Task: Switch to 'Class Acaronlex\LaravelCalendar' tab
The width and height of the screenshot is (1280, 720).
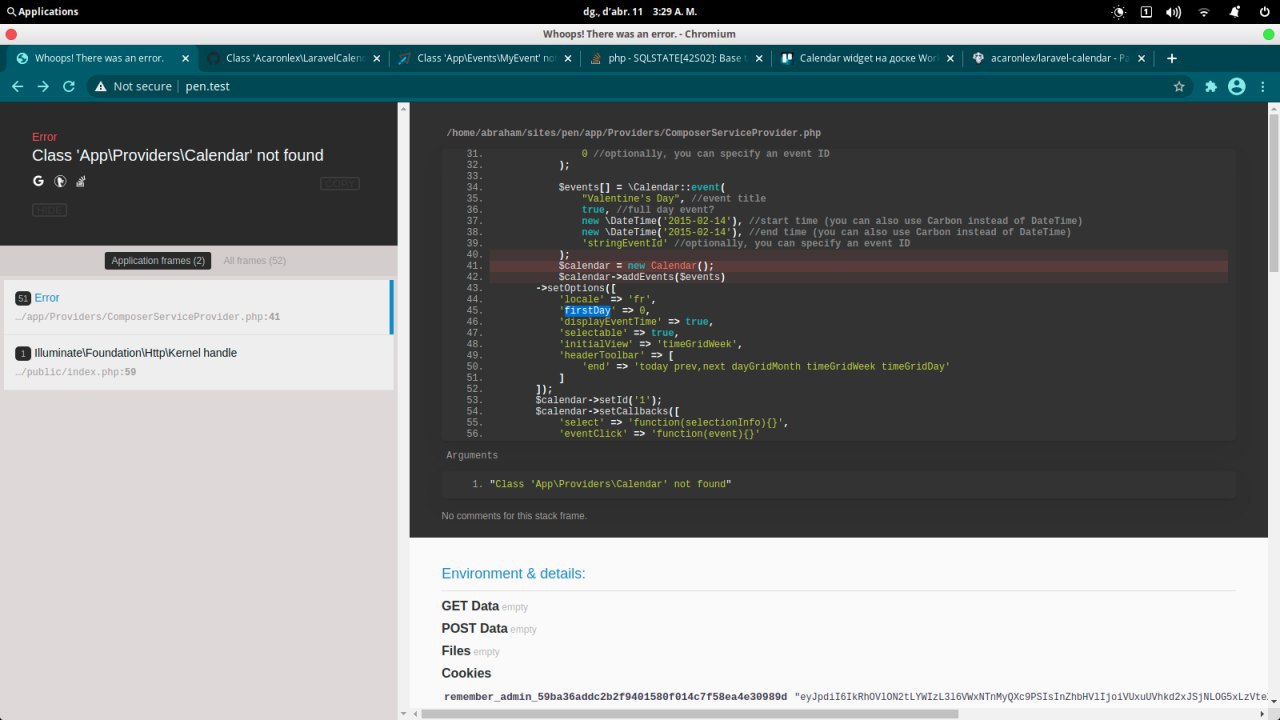Action: coord(292,58)
